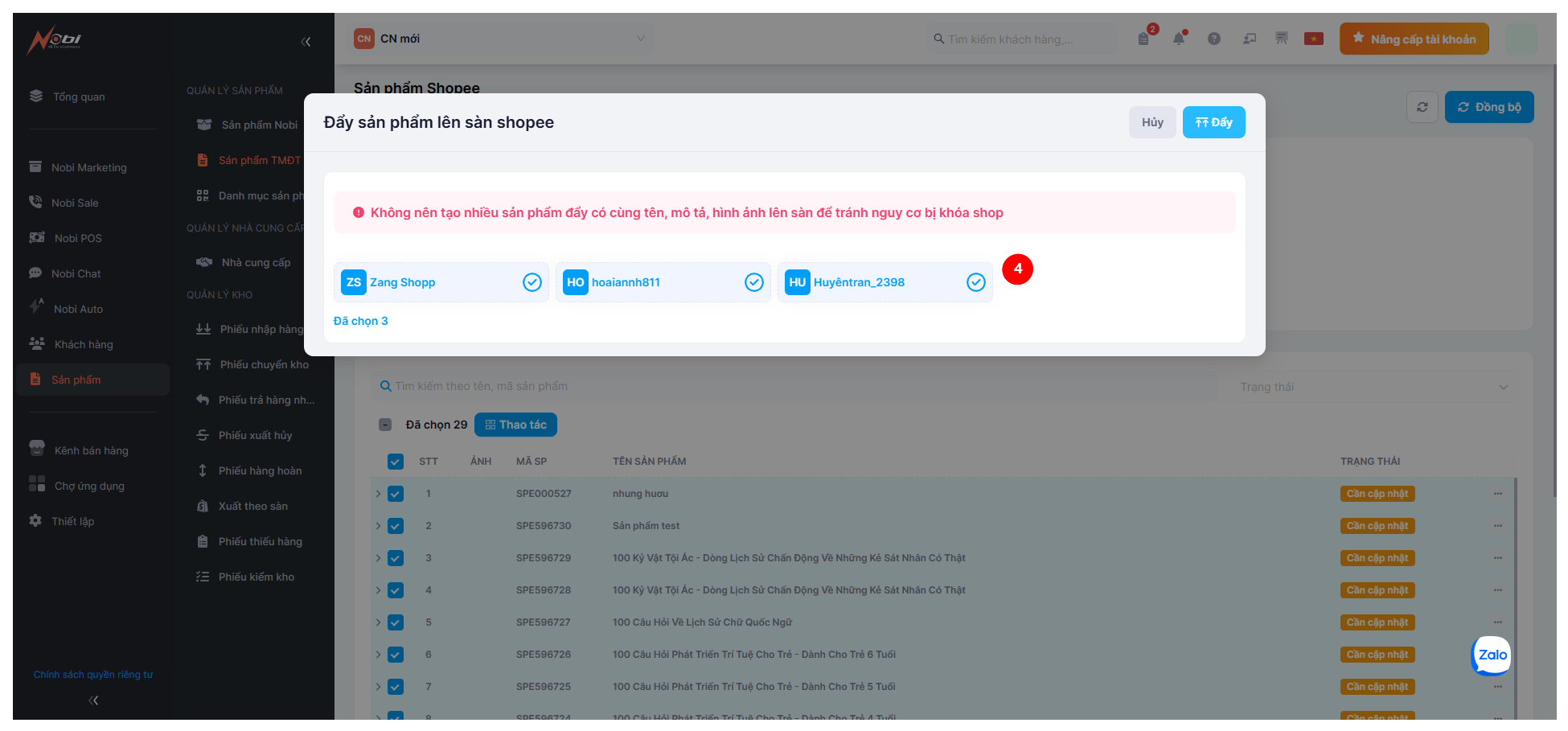The height and width of the screenshot is (731, 1568).
Task: Click the Thao tác actions button
Action: coord(515,425)
